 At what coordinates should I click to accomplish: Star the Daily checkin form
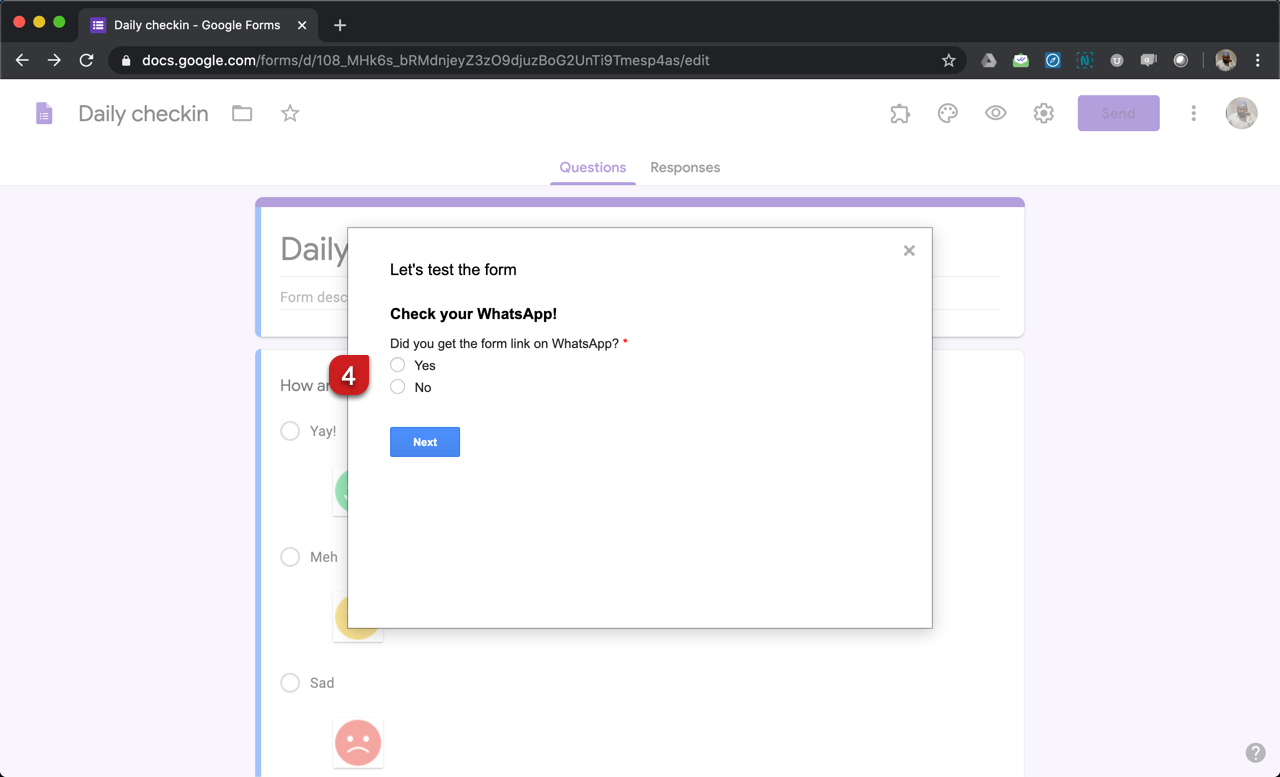(290, 114)
